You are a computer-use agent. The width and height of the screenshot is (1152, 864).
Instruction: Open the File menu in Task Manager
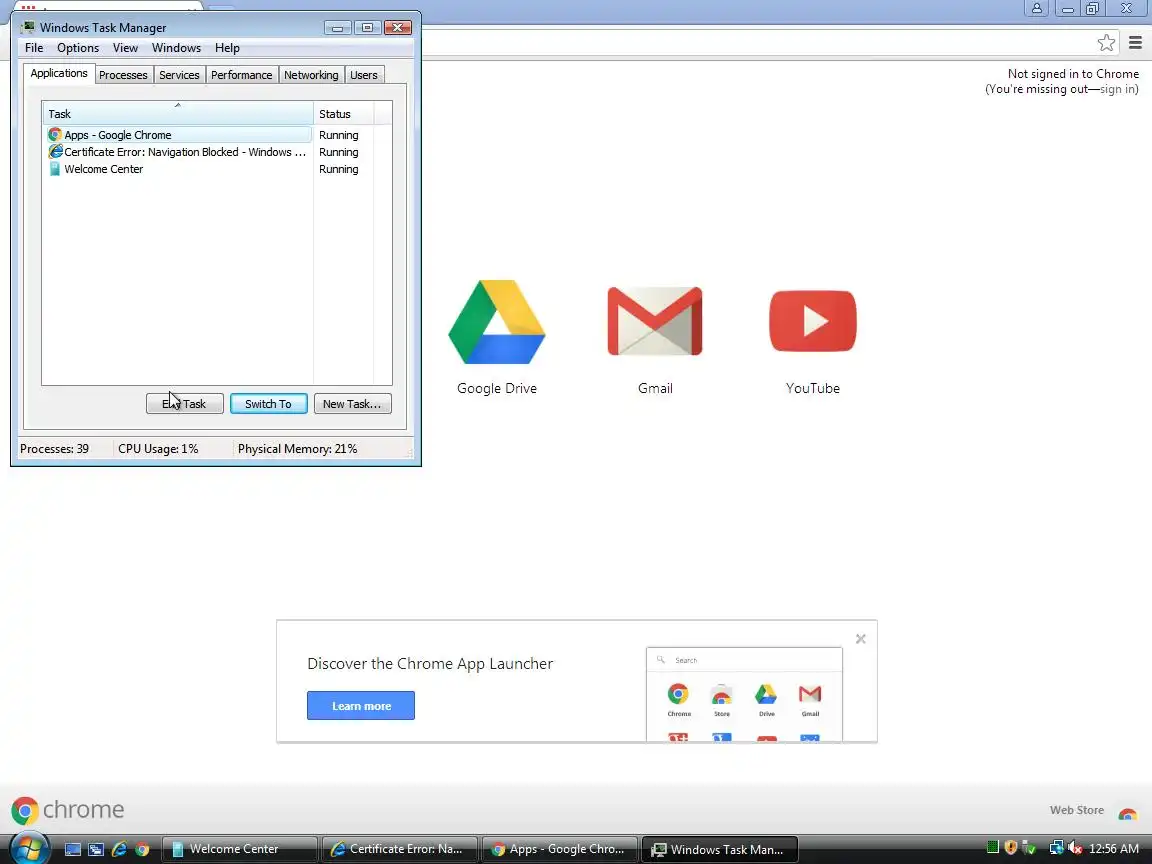pos(34,48)
